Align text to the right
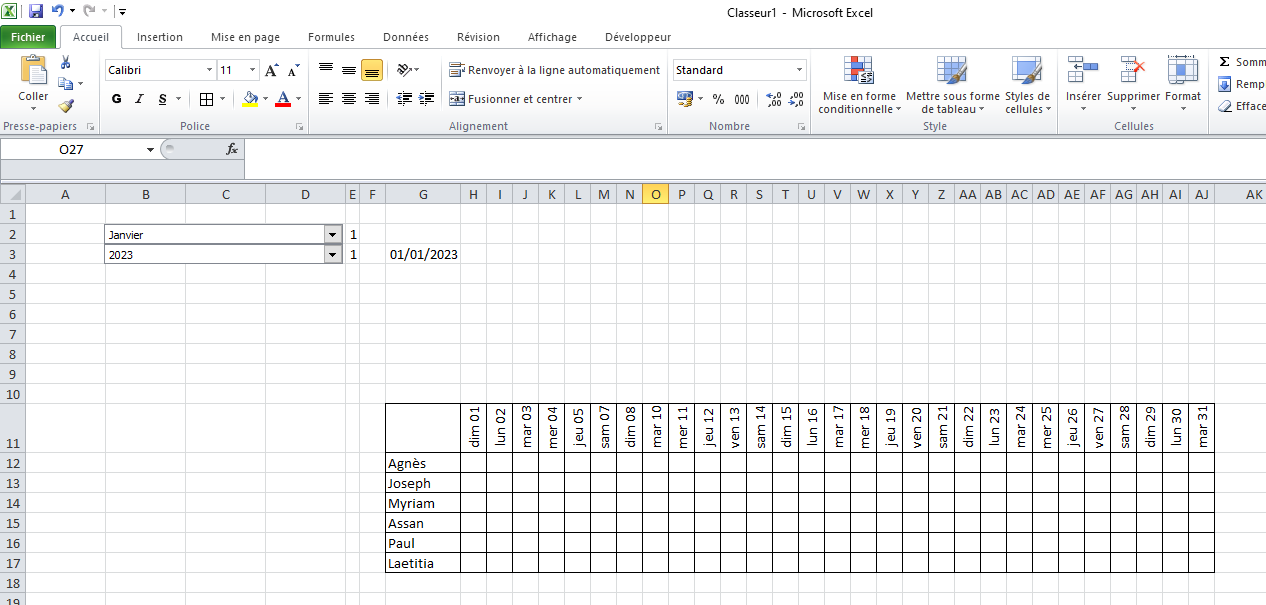This screenshot has height=605, width=1266. 372,98
